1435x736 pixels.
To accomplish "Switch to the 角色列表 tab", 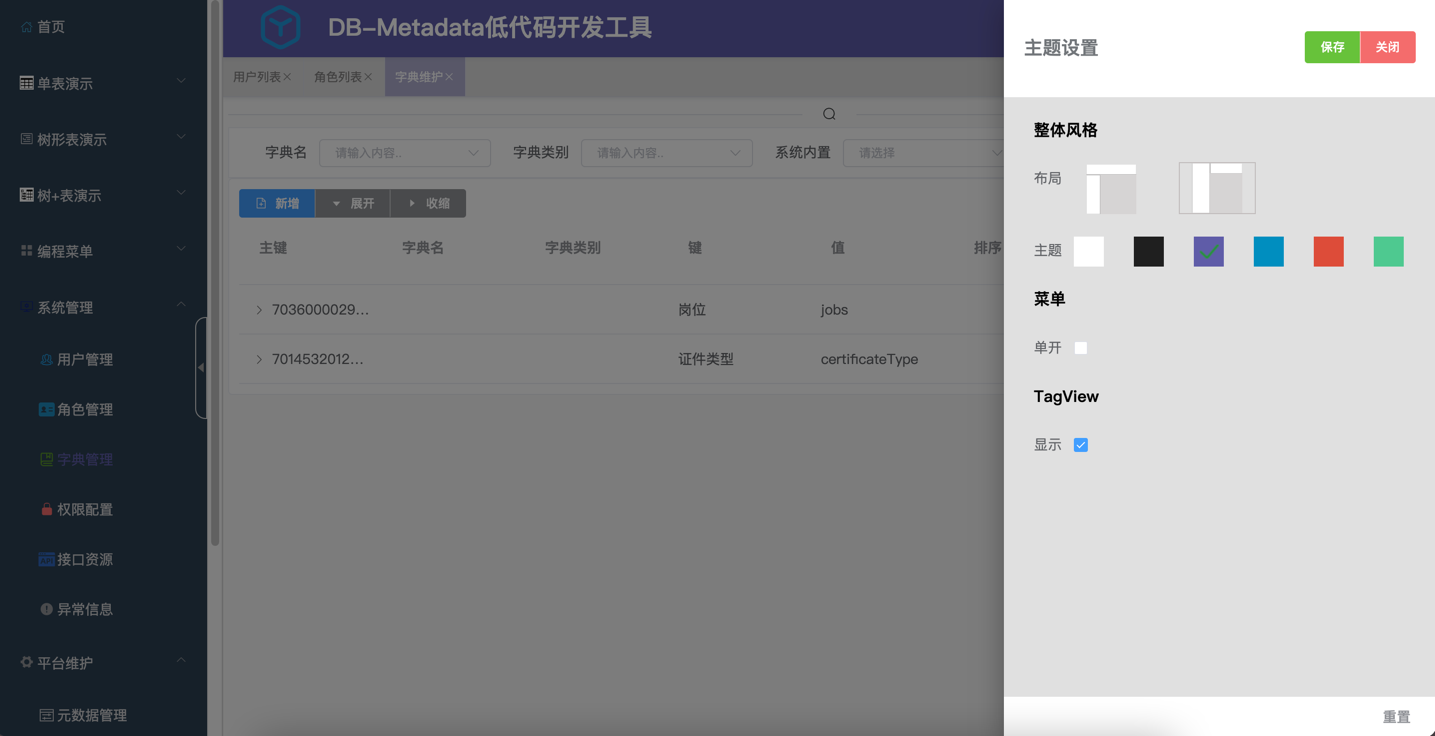I will point(337,77).
